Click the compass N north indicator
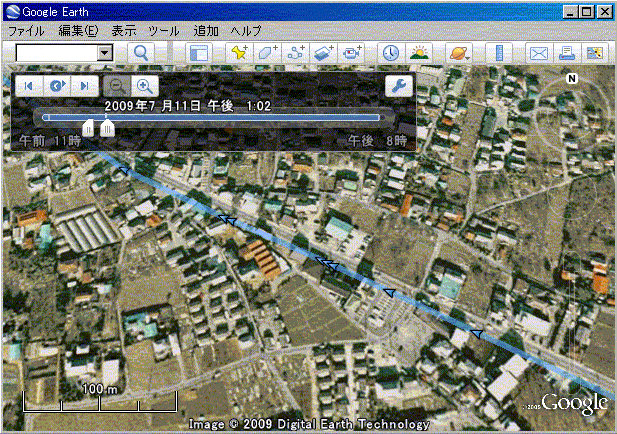The image size is (617, 434). (572, 79)
